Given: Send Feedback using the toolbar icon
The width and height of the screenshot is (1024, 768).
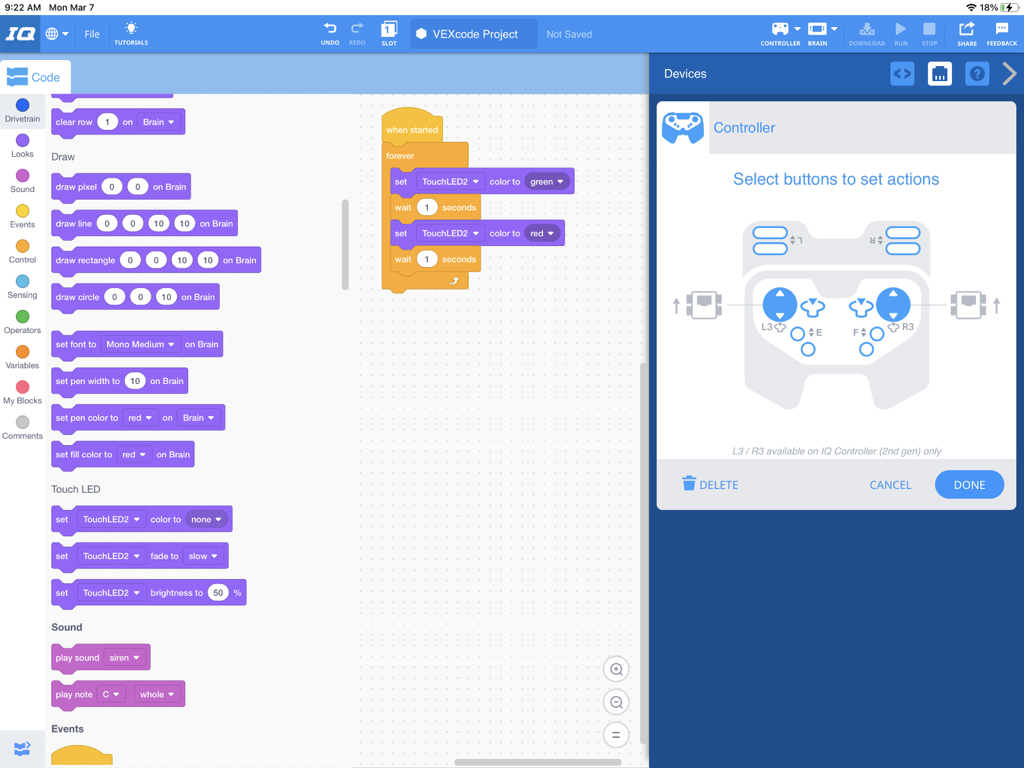Looking at the screenshot, I should point(1002,33).
